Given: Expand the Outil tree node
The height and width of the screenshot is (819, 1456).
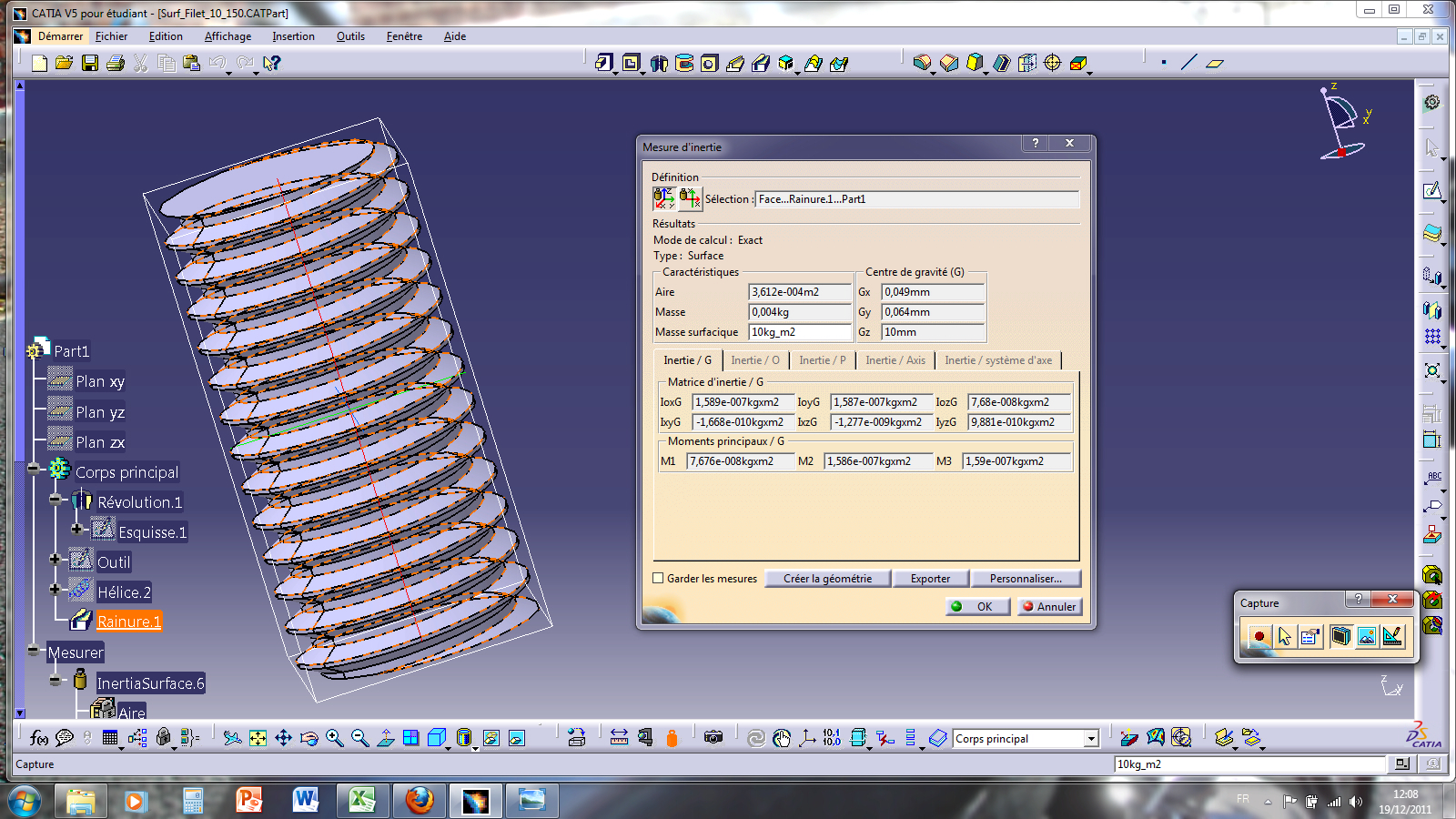Looking at the screenshot, I should (56, 559).
